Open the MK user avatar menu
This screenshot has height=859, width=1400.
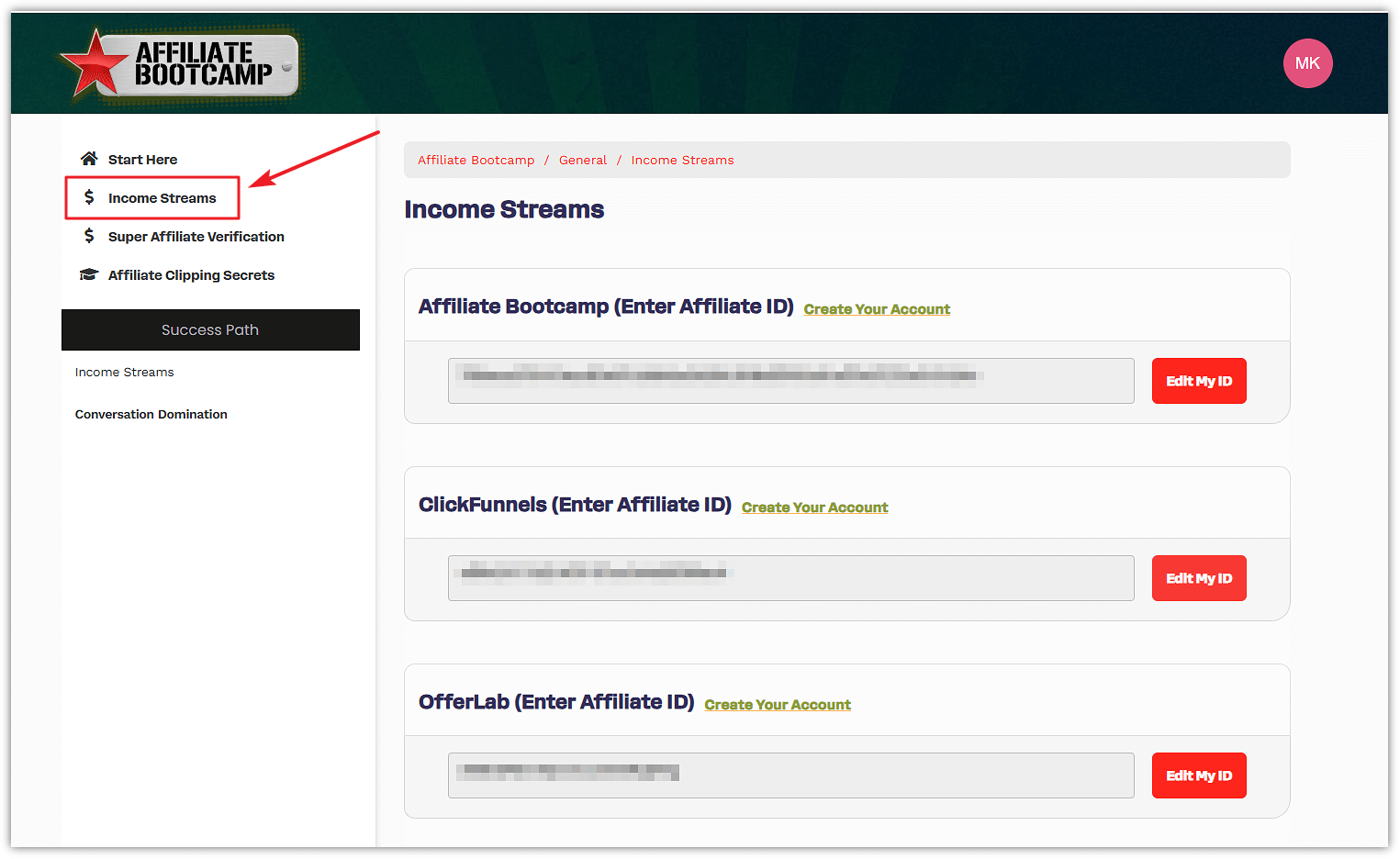(x=1307, y=63)
